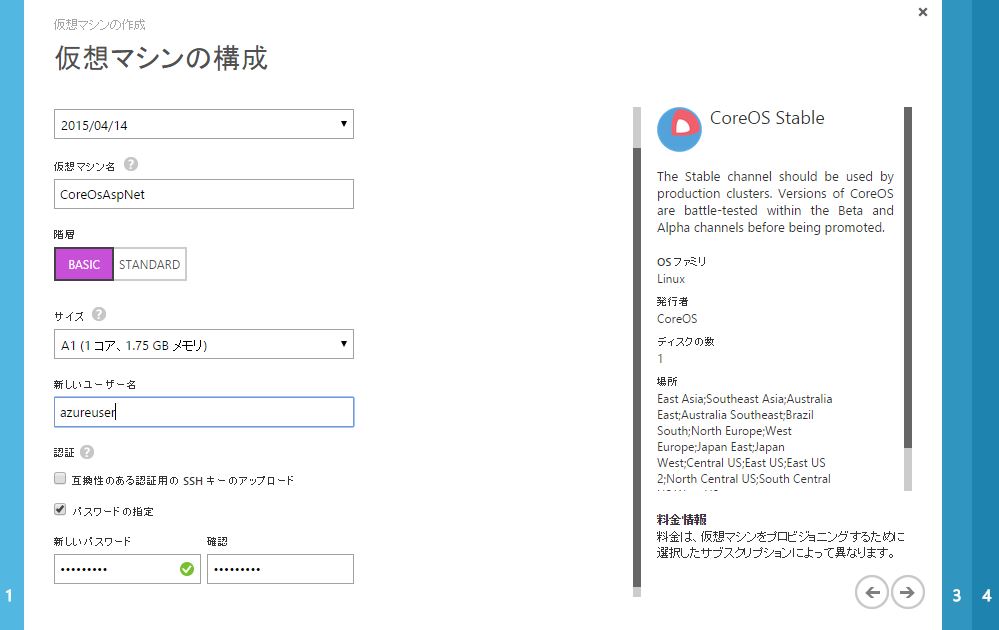Uncheck the パスワードの指定 checkbox
The image size is (999, 630).
pos(60,509)
